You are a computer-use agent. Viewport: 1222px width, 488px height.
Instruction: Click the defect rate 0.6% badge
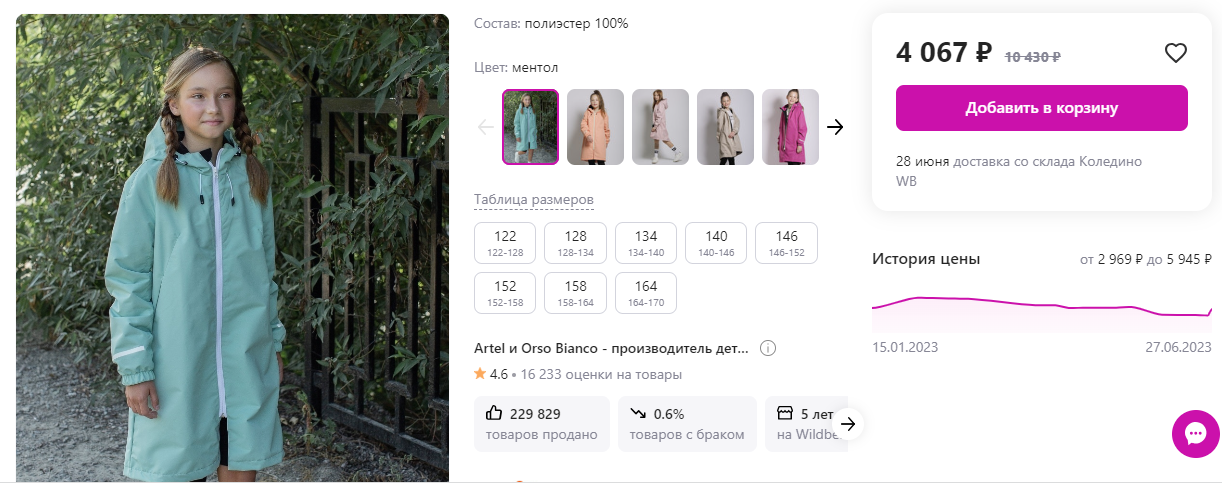click(687, 424)
